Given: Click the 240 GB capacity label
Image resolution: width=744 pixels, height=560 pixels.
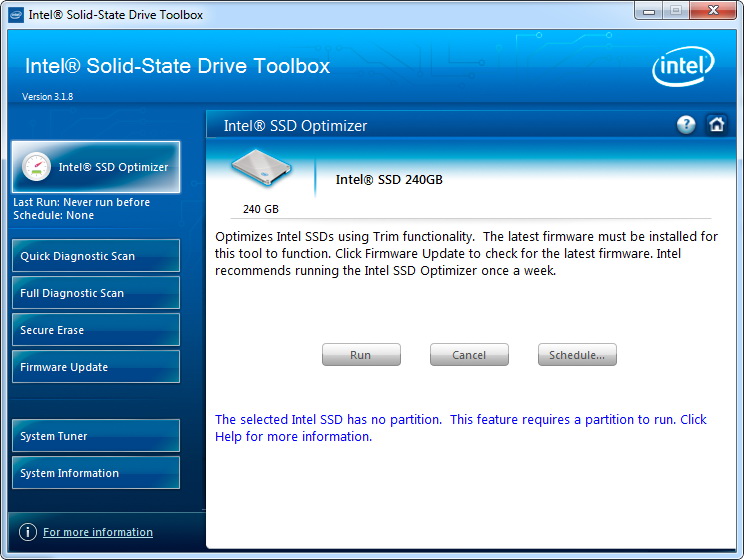Looking at the screenshot, I should 260,209.
